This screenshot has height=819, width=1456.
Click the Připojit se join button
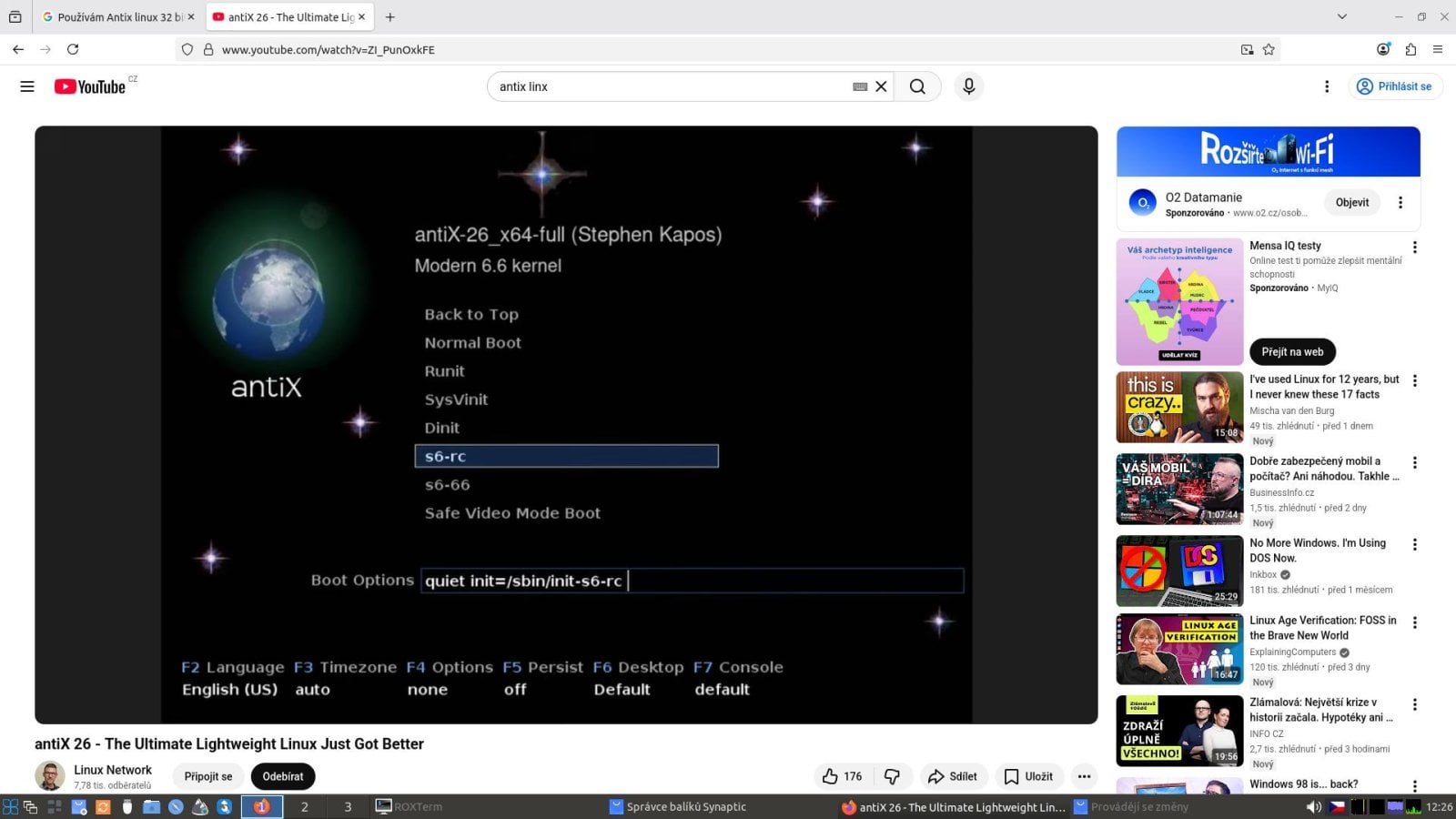[208, 776]
